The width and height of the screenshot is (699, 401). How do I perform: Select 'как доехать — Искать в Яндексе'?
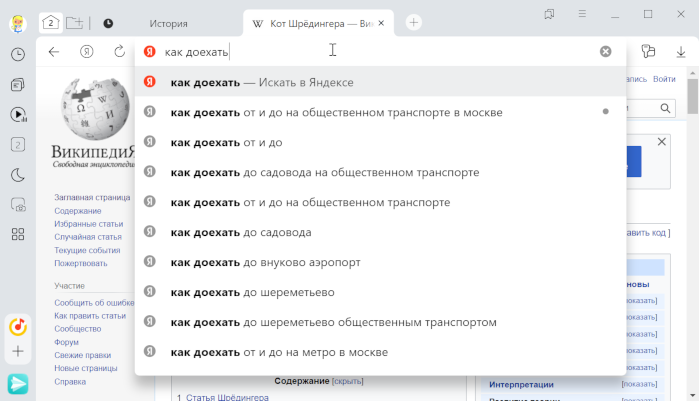click(x=380, y=82)
